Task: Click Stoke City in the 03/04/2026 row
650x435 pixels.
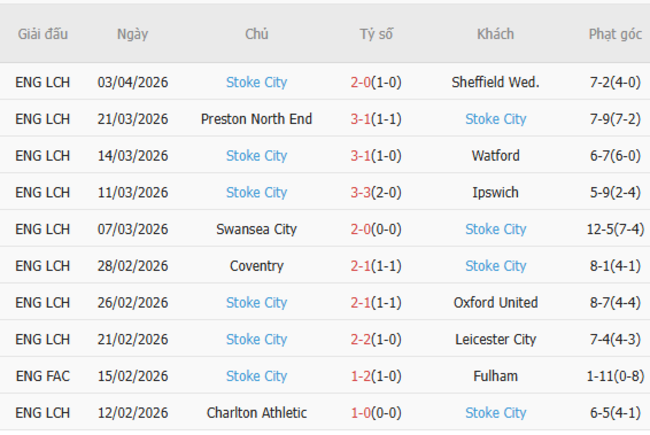Action: click(256, 82)
